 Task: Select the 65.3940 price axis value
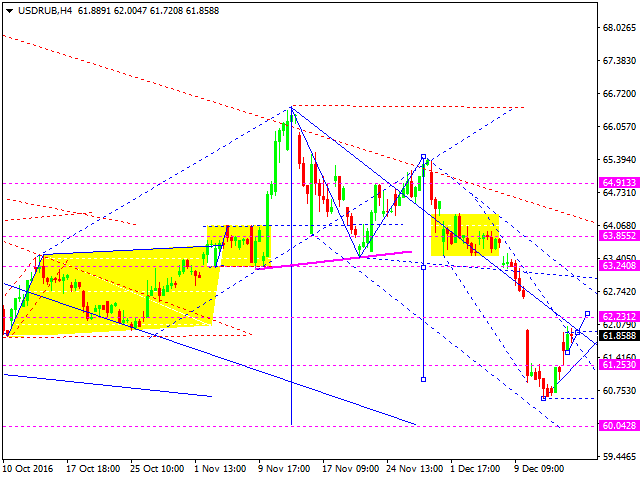tap(619, 160)
